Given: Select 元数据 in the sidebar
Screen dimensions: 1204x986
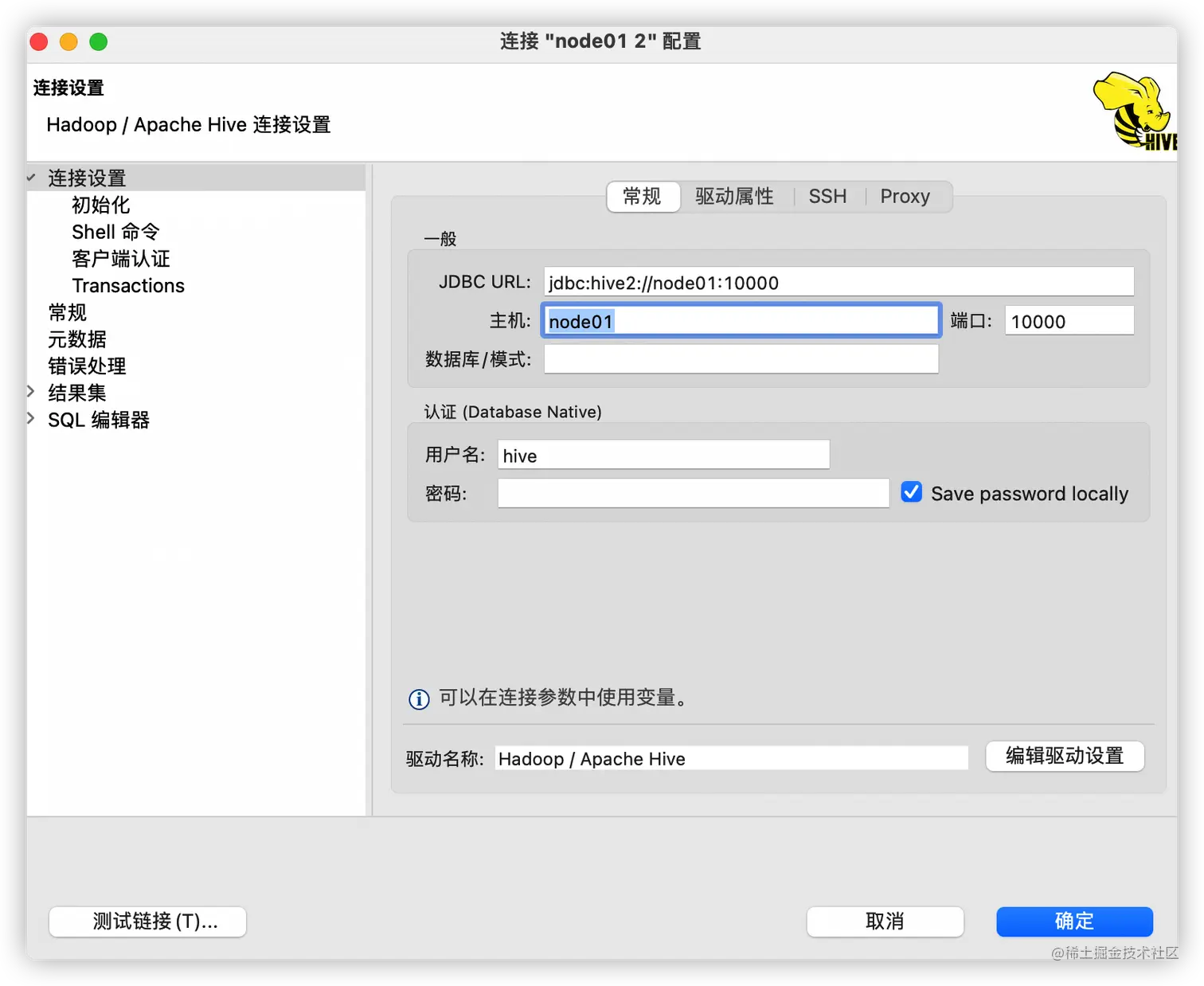Looking at the screenshot, I should click(x=77, y=339).
